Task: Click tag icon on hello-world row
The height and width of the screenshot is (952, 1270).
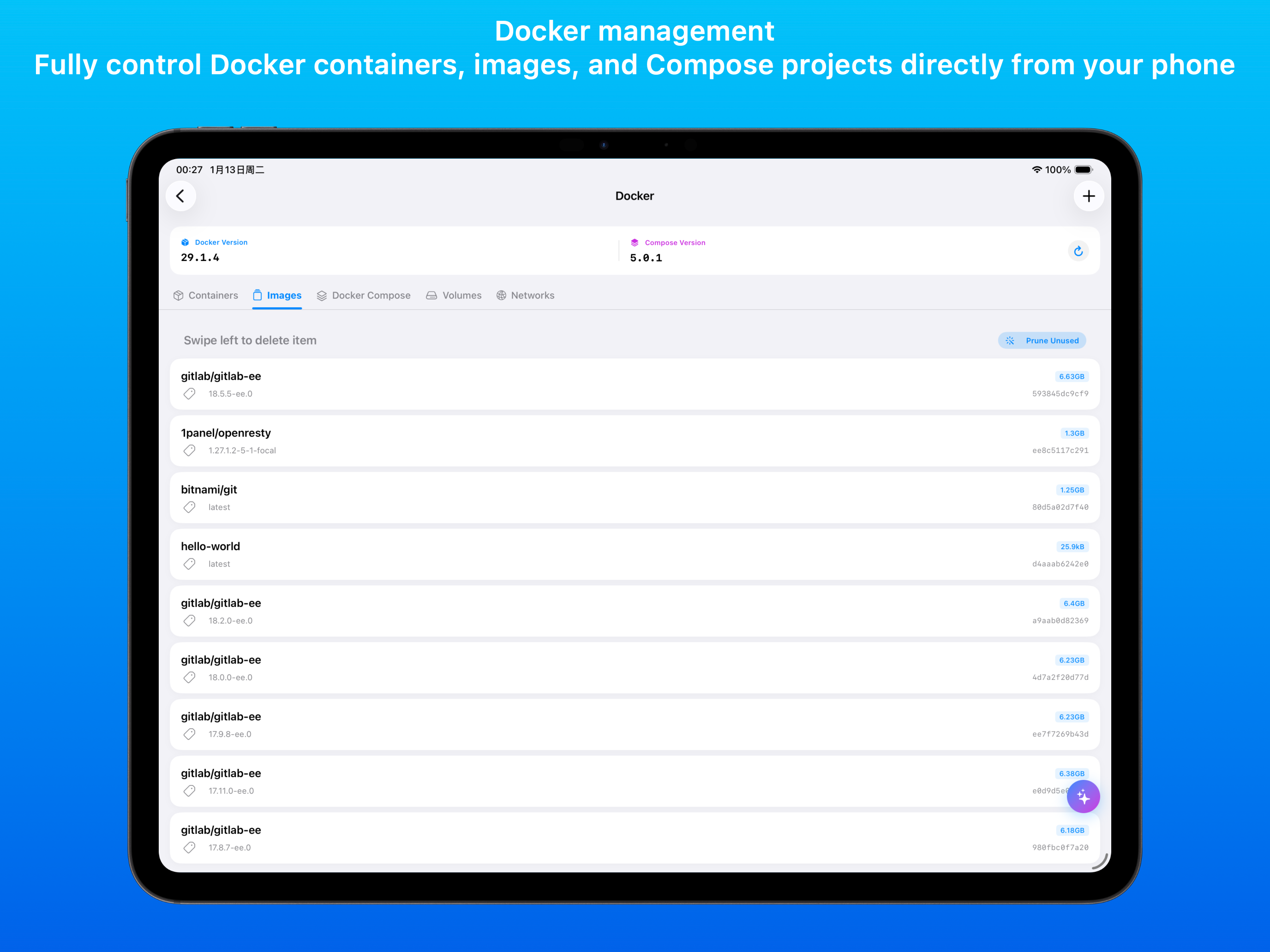Action: point(190,564)
